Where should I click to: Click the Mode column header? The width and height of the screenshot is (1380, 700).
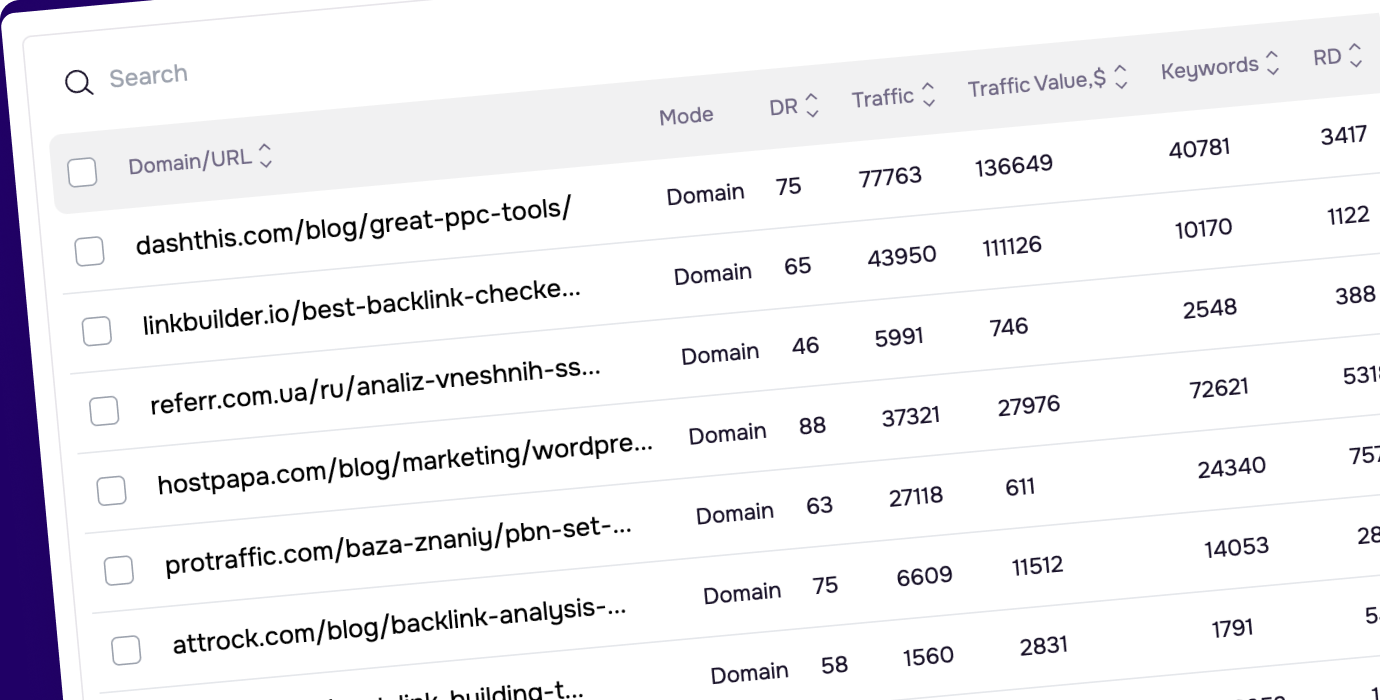(686, 116)
